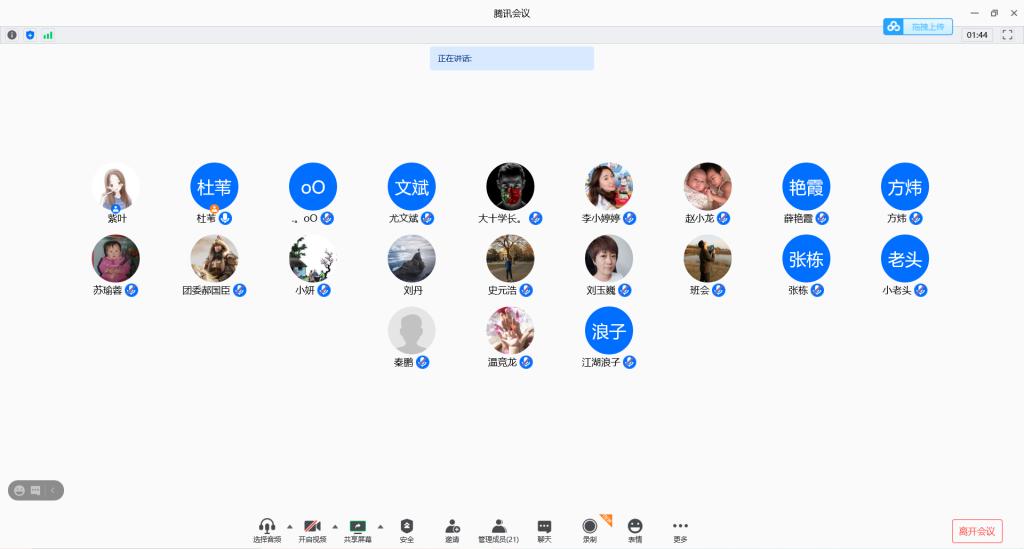1024x549 pixels.
Task: Expand the arrow next to 选择音频
Action: 290,526
